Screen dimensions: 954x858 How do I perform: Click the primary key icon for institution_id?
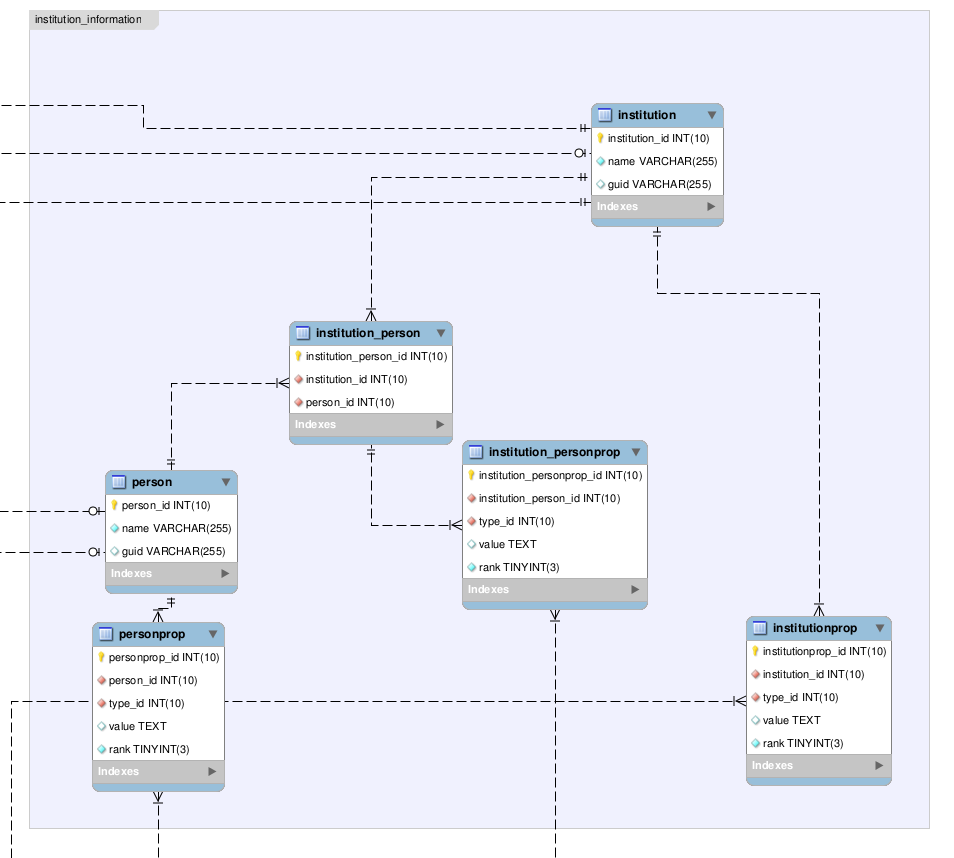602,137
